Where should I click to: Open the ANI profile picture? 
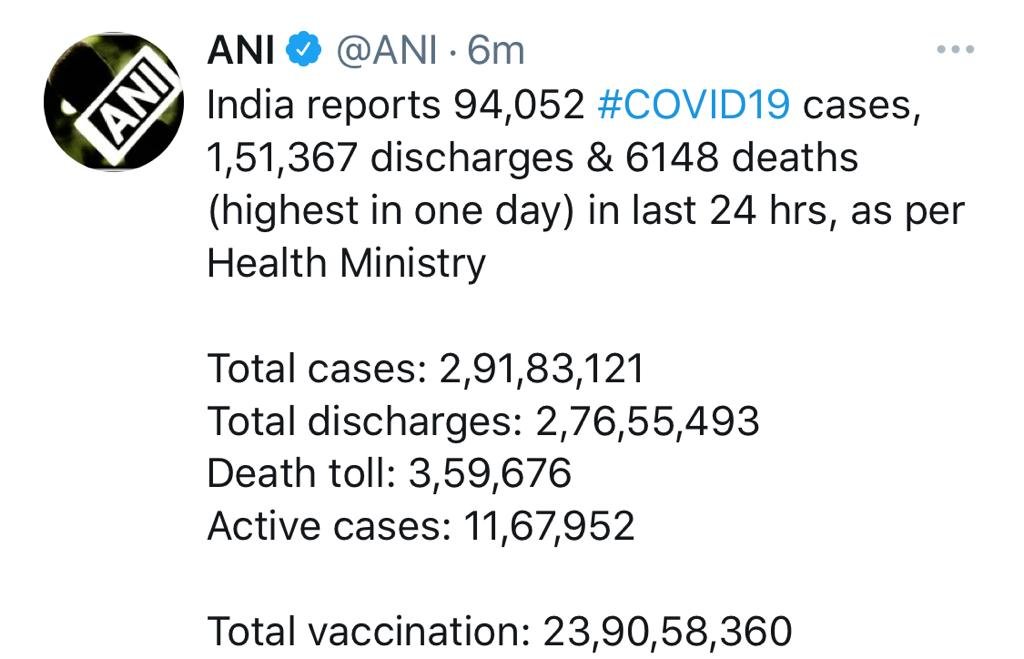[113, 101]
